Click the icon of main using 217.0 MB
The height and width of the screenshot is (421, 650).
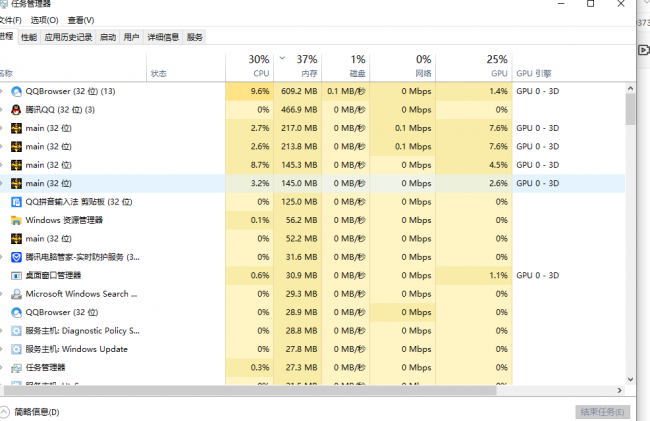[x=16, y=128]
